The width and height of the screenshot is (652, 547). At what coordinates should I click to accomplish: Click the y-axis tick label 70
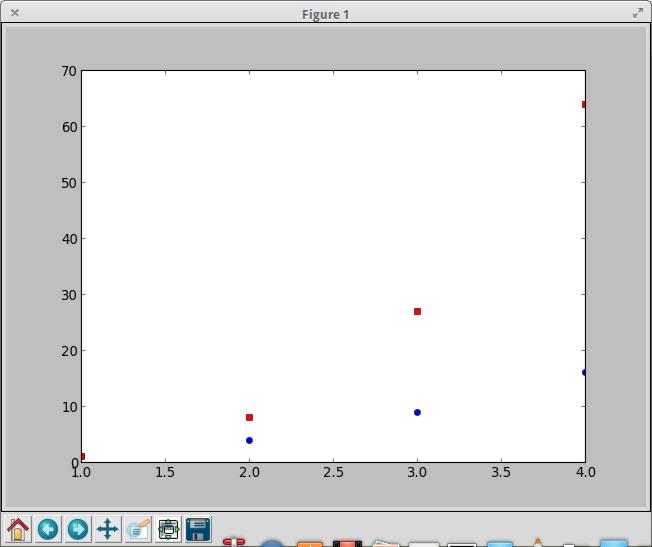[68, 71]
